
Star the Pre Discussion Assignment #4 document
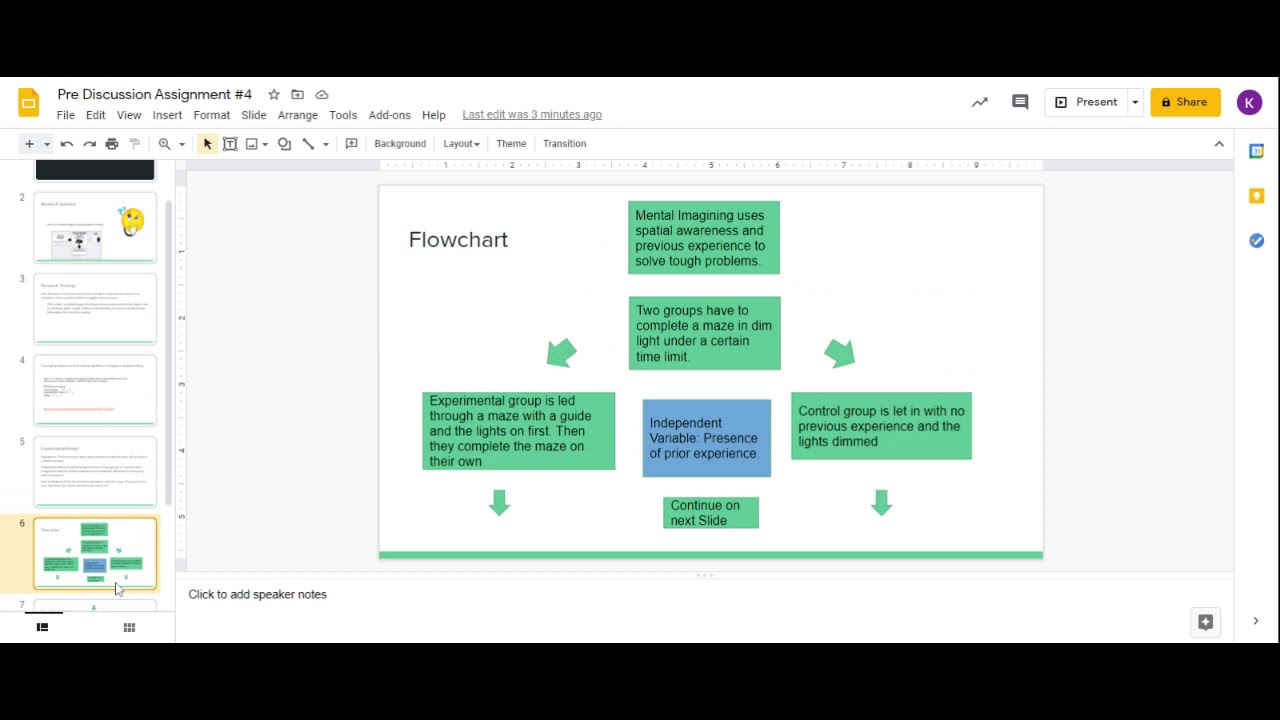(274, 94)
